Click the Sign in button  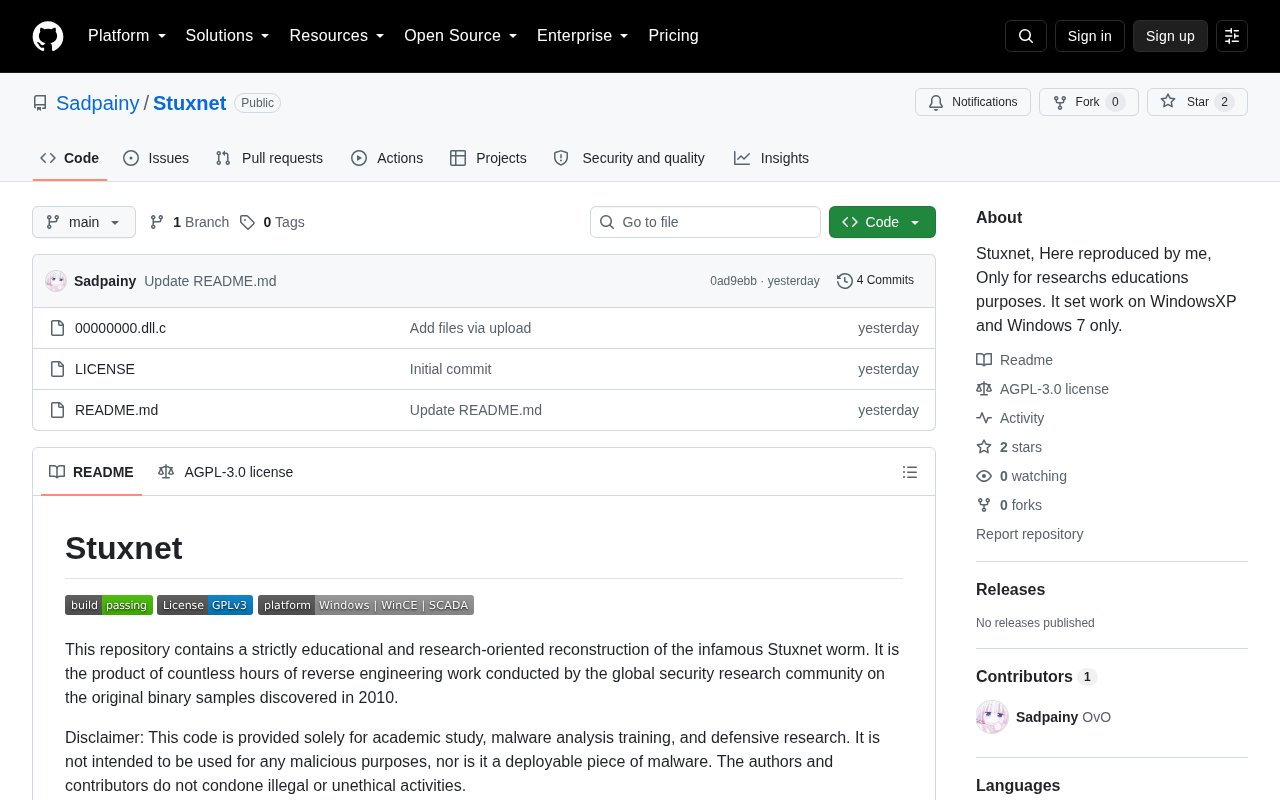(x=1090, y=36)
